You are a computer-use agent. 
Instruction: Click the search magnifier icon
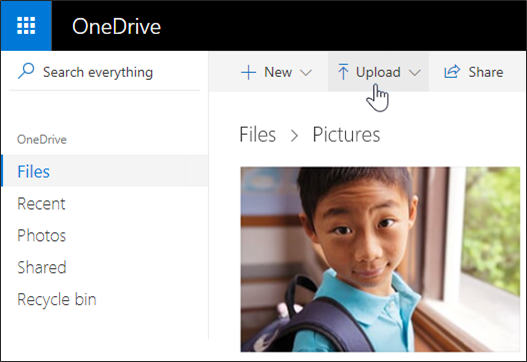(x=26, y=71)
